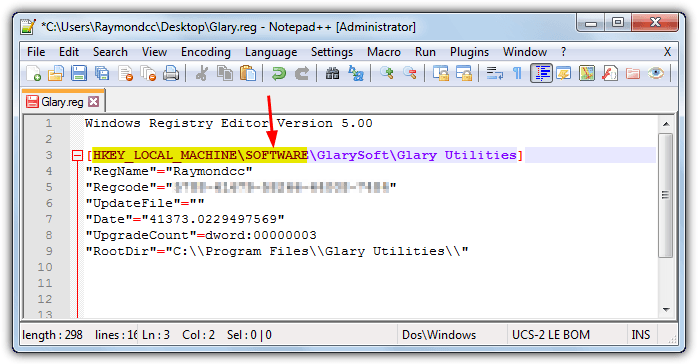Click the UCS-2 LE BOM status bar field
The width and height of the screenshot is (698, 364).
pos(551,335)
